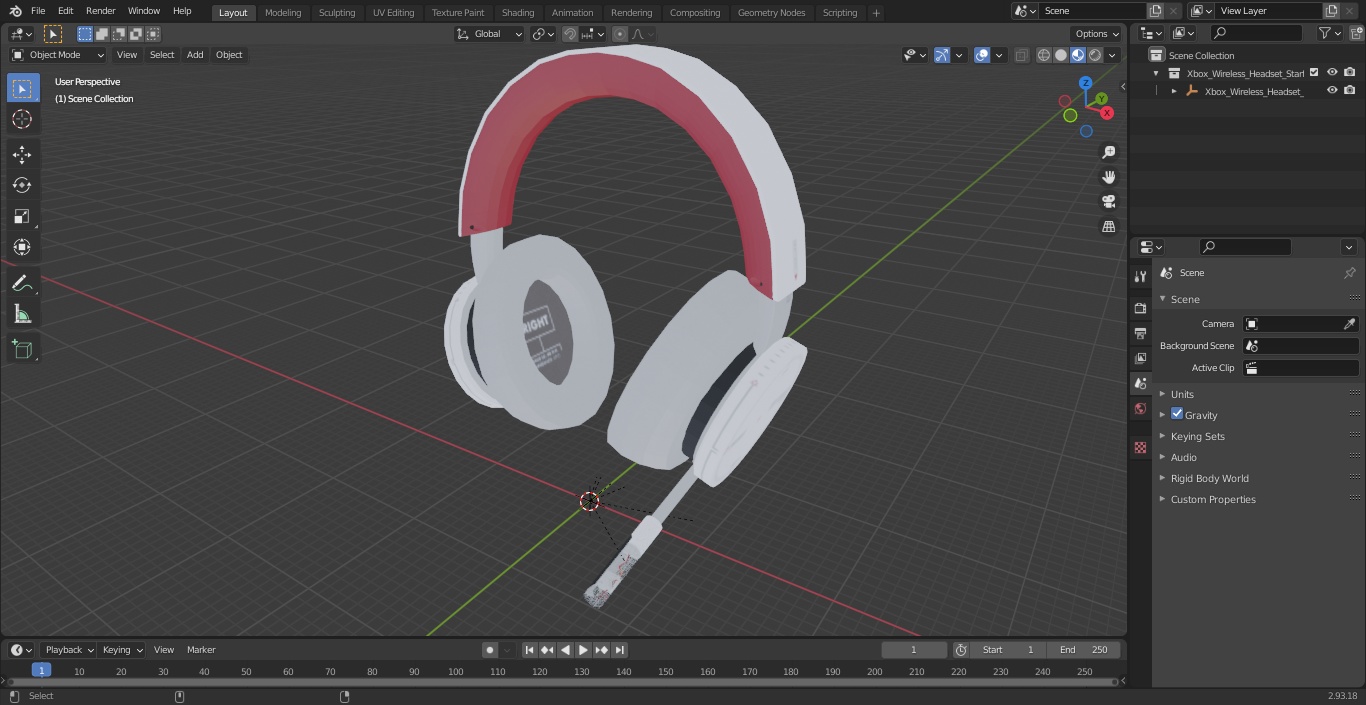The height and width of the screenshot is (705, 1366).
Task: Open the Tool properties tab
Action: pos(1140,276)
